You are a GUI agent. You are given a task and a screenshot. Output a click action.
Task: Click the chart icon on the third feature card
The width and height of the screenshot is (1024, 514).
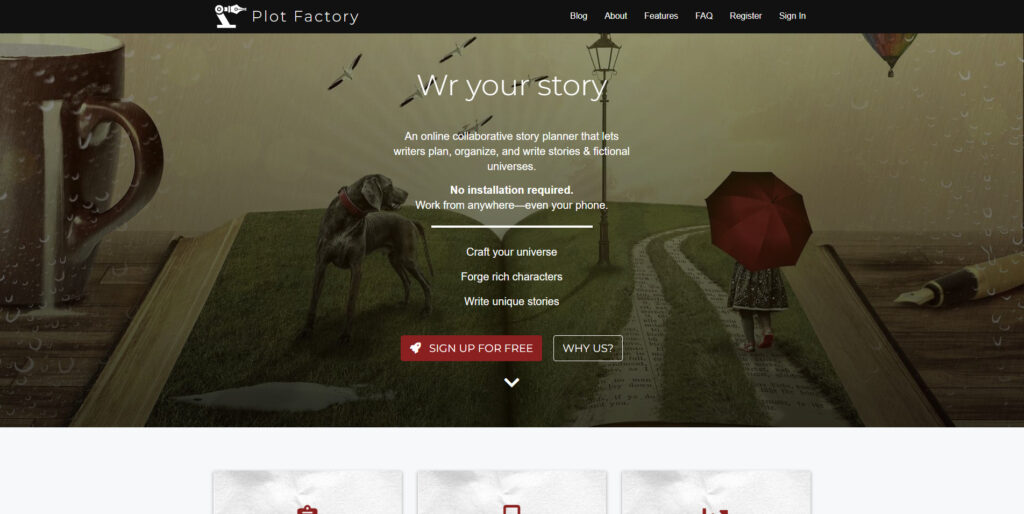pyautogui.click(x=715, y=510)
